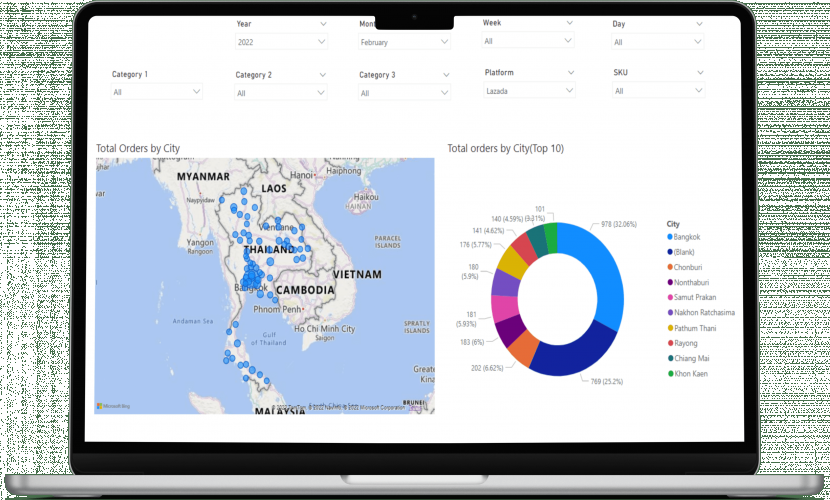Collapse the SKU slicer header chevron
830x500 pixels.
[700, 72]
